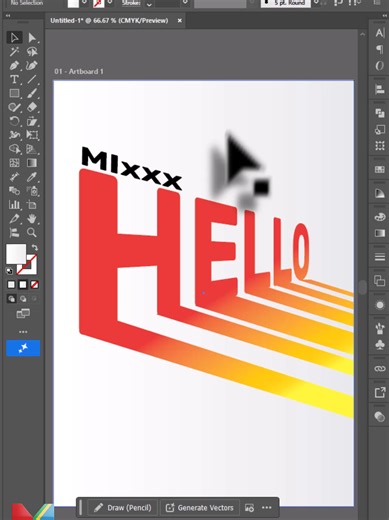Select the Shear tool beside Rotate

(32, 121)
